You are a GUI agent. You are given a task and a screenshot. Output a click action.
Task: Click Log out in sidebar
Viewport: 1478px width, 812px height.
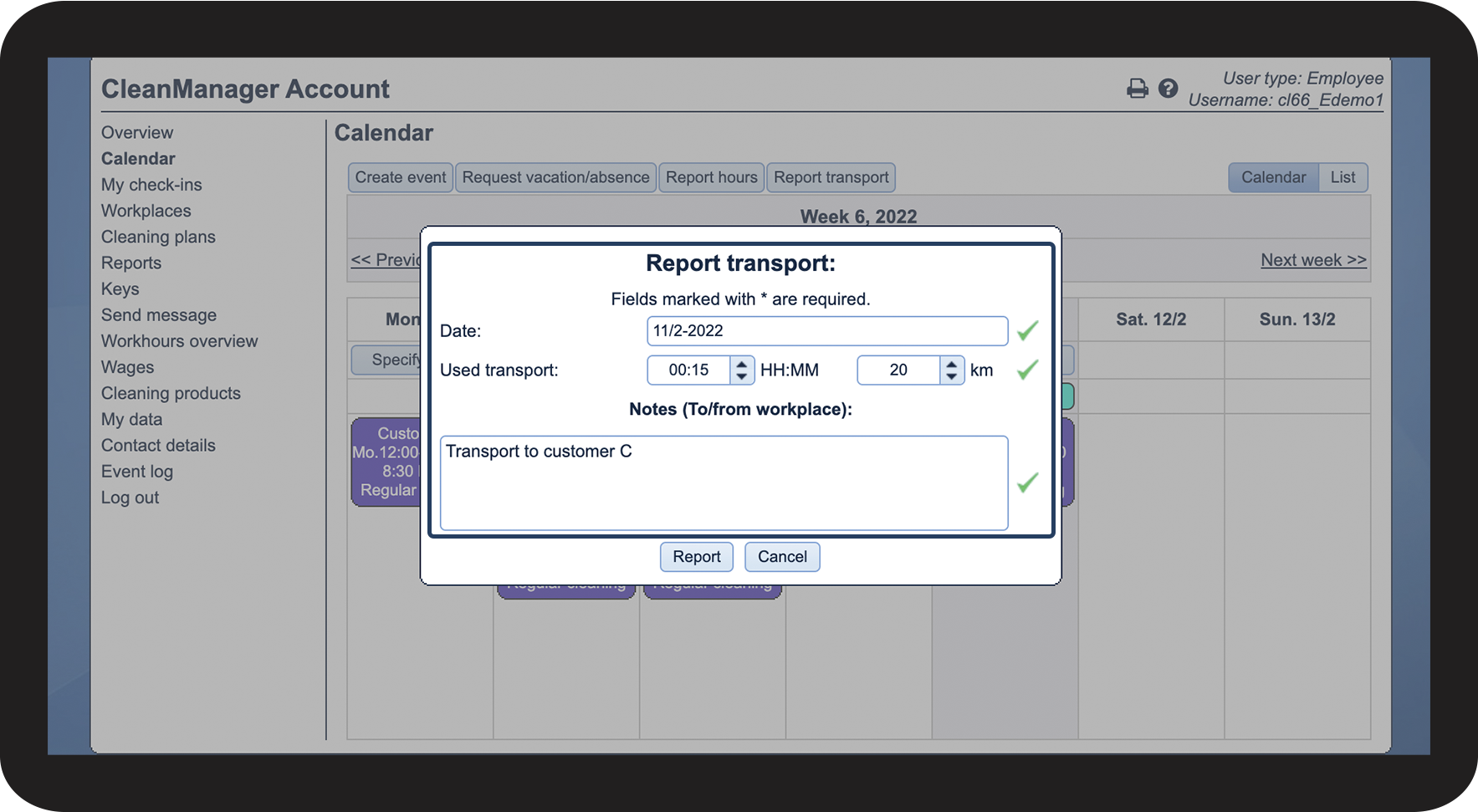pos(130,498)
